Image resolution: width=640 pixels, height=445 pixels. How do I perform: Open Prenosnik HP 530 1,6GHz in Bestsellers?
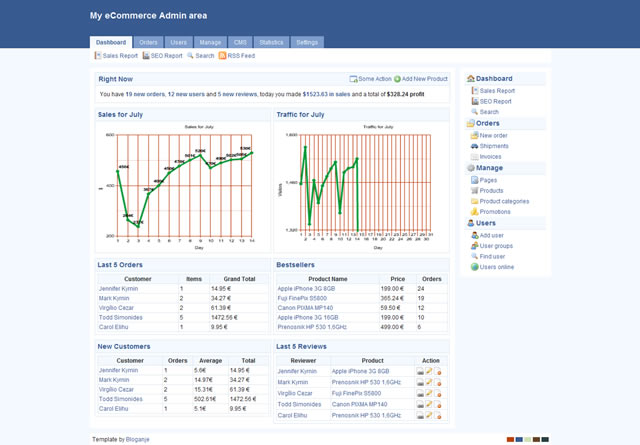(x=312, y=327)
